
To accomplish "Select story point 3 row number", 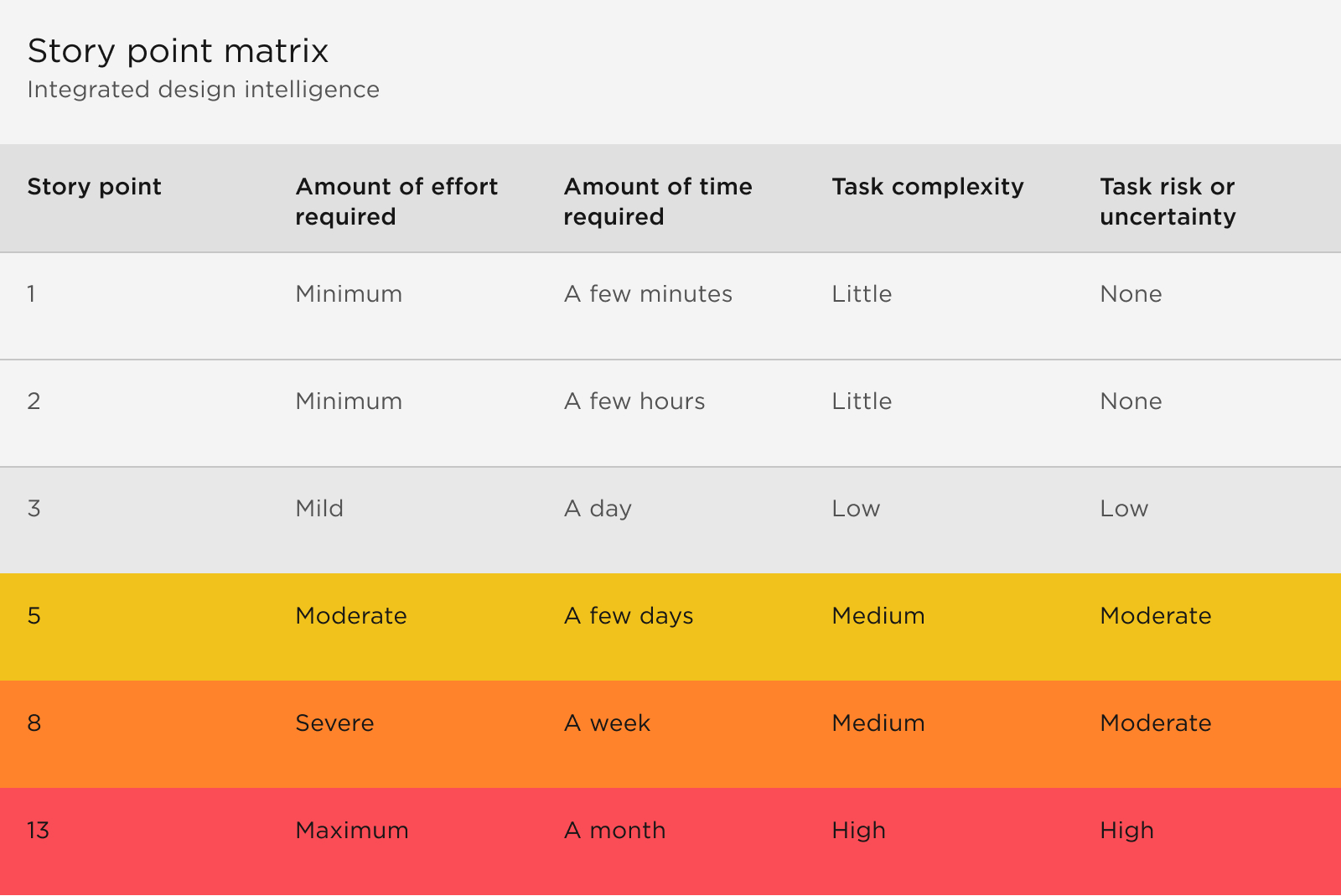I will (34, 509).
